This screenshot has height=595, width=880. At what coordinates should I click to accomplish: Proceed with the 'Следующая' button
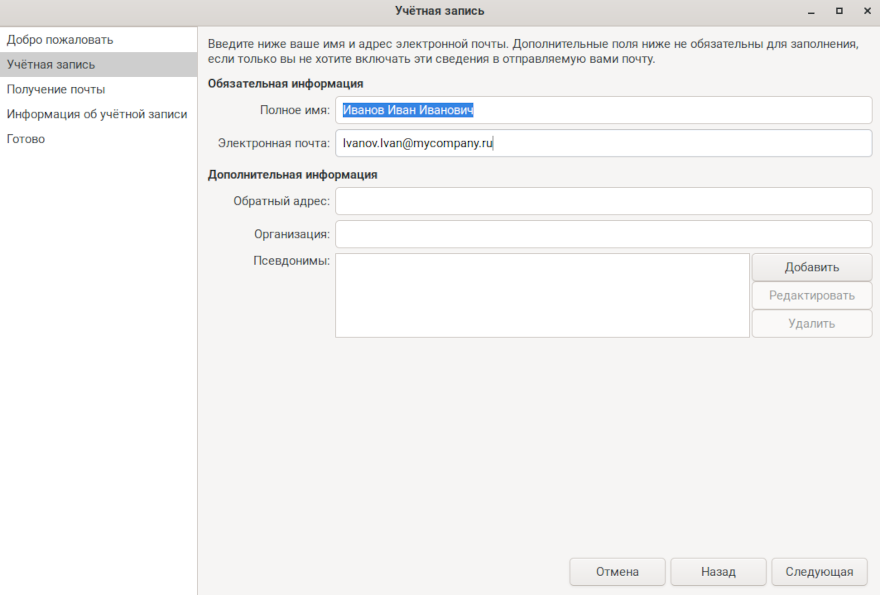(819, 572)
